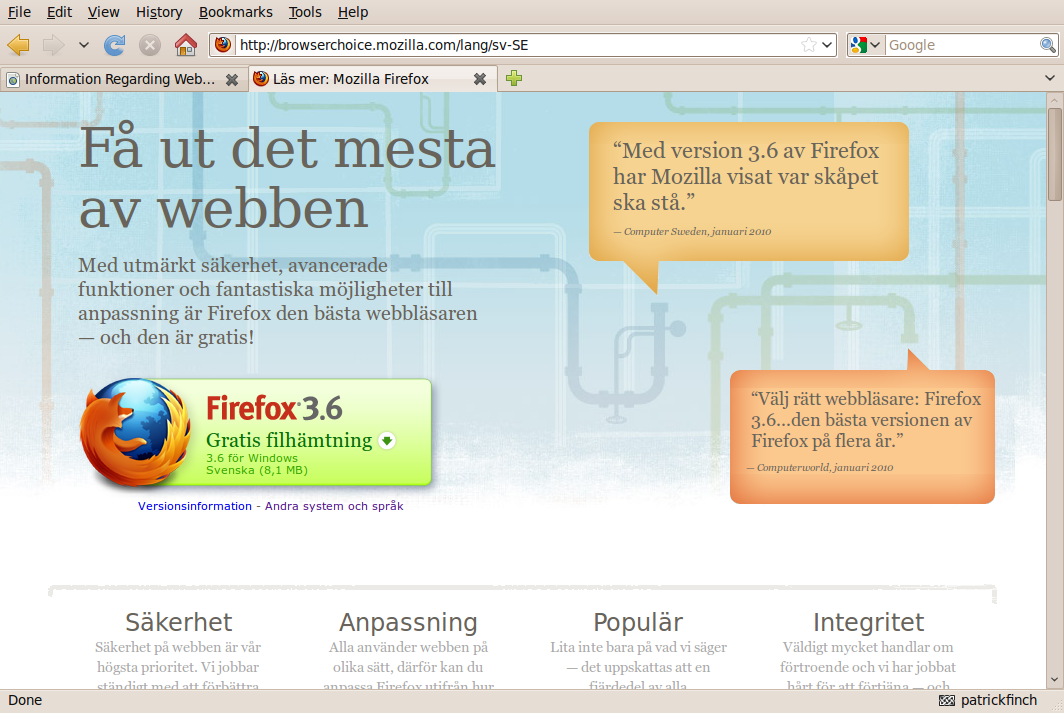The height and width of the screenshot is (713, 1064).
Task: Click the search magnifier icon
Action: click(x=1048, y=45)
